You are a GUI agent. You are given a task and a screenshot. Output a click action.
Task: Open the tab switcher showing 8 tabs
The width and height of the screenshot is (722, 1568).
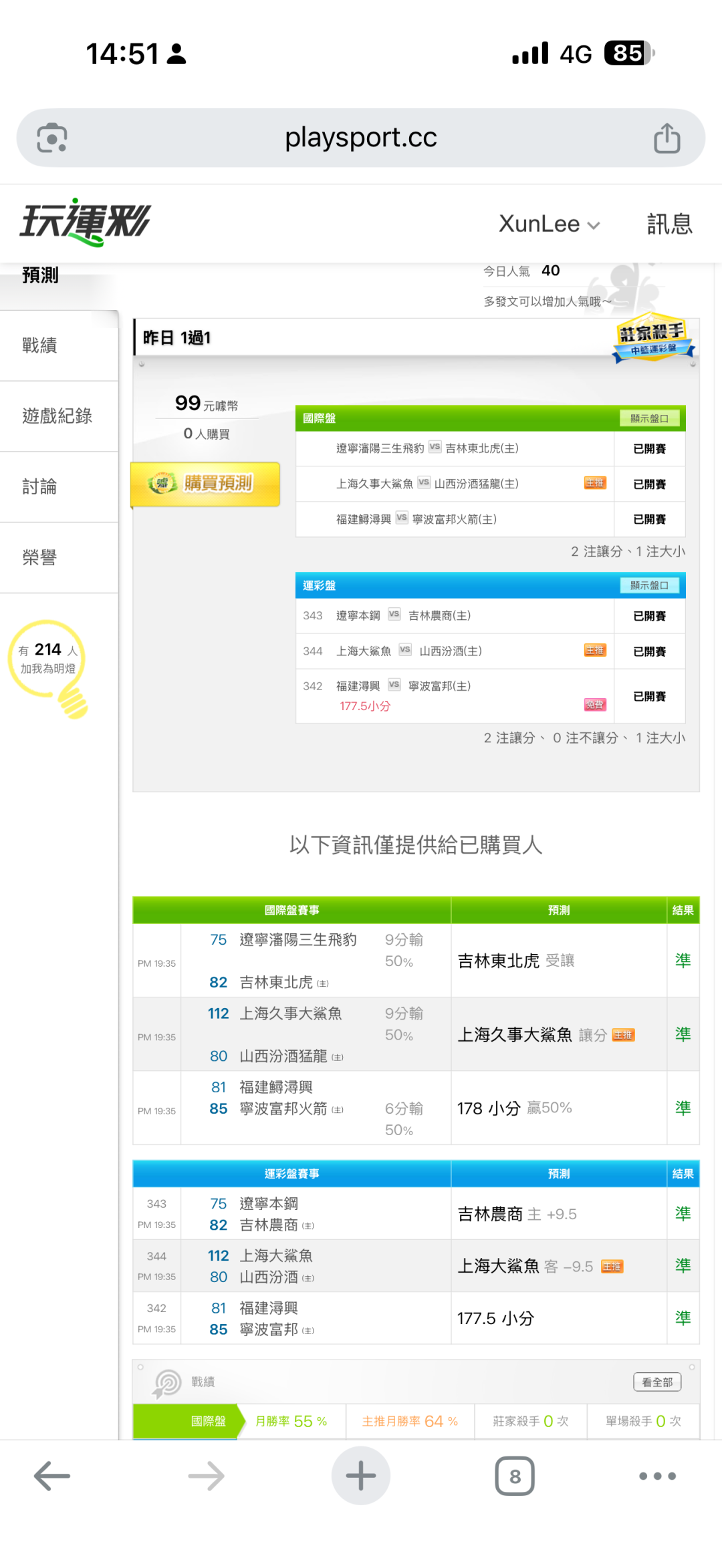coord(514,1476)
